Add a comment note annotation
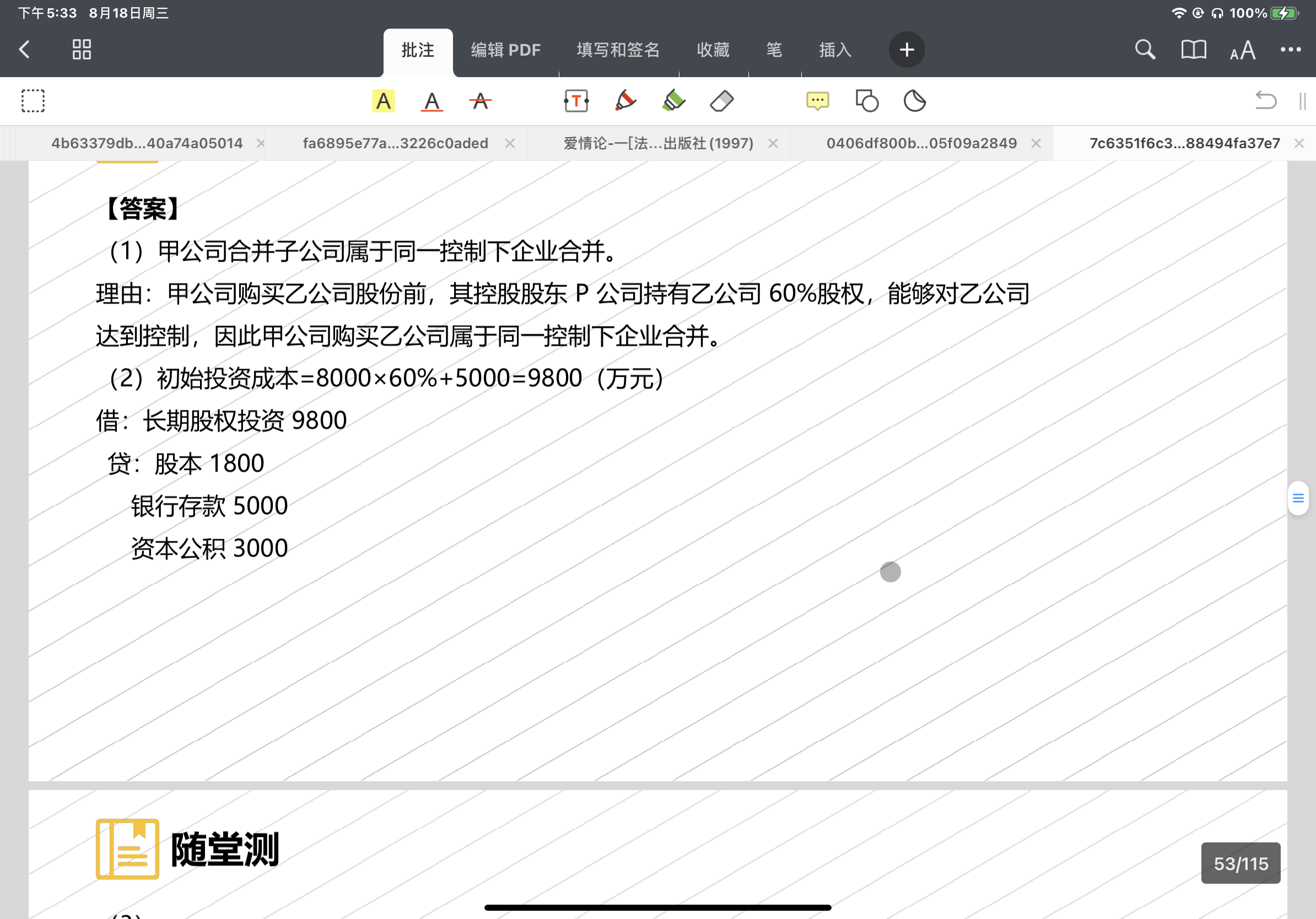1316x919 pixels. pos(817,101)
